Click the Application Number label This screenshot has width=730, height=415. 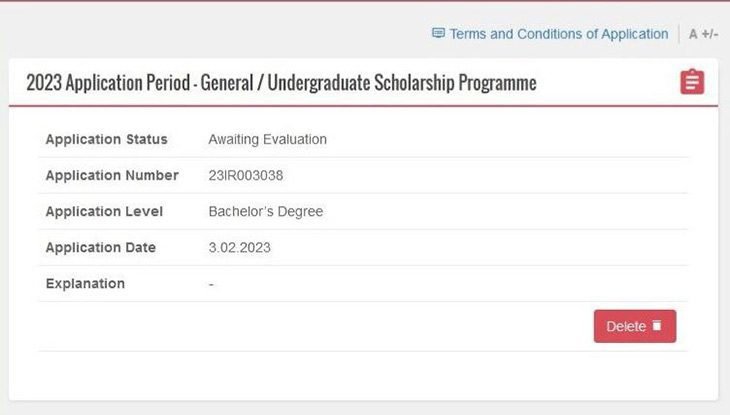[x=112, y=175]
